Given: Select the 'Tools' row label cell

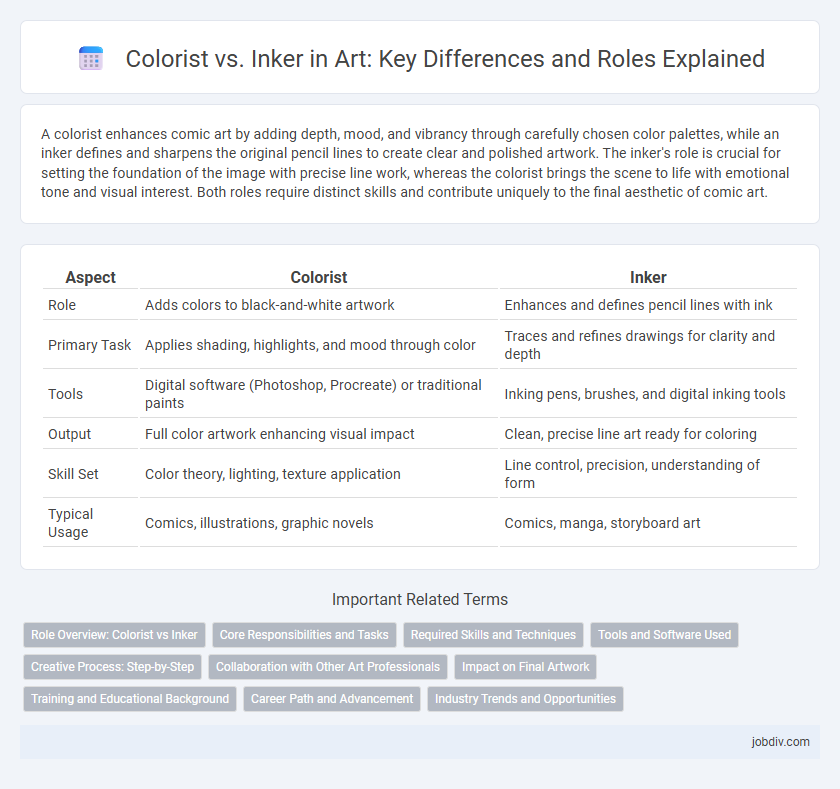Looking at the screenshot, I should point(65,394).
